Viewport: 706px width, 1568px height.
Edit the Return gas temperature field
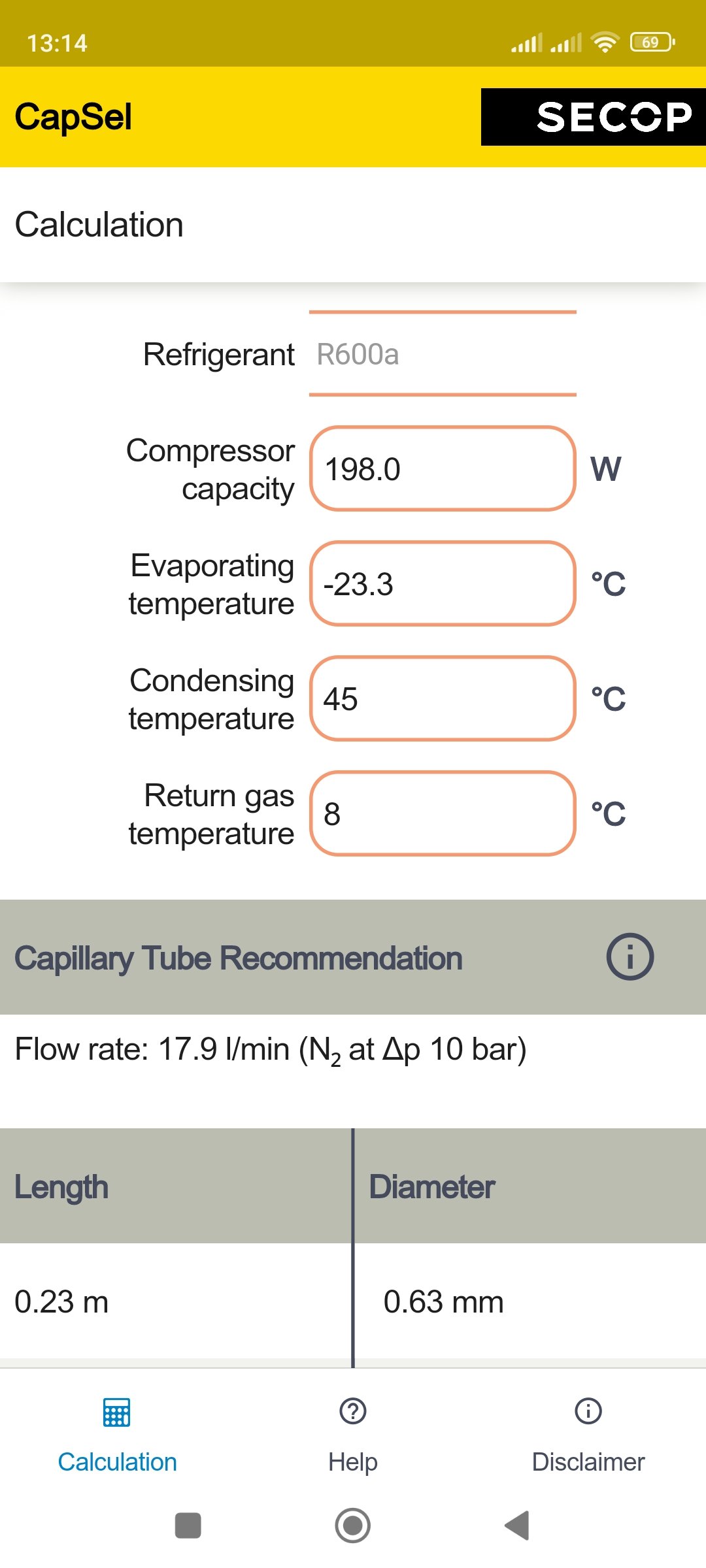tap(443, 814)
